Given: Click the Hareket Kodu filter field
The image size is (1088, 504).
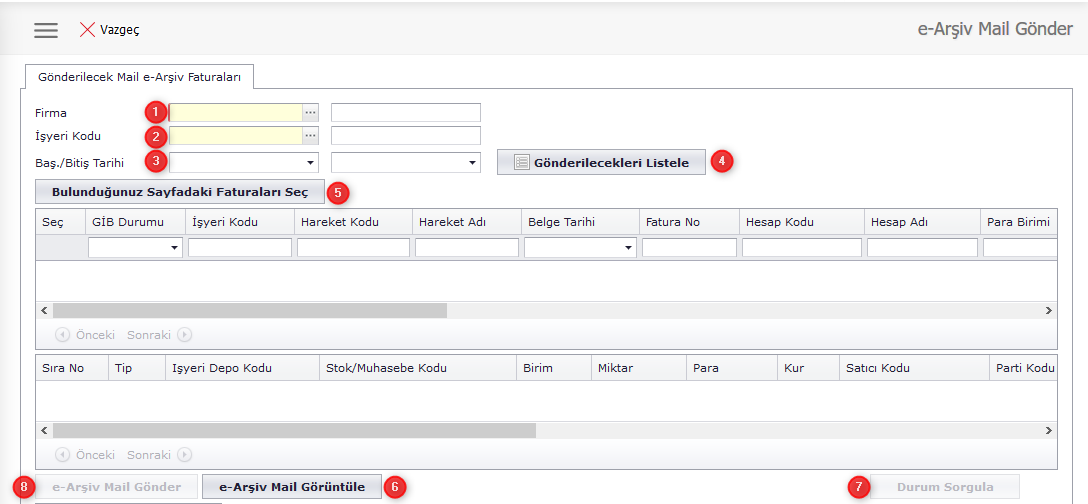Looking at the screenshot, I should (x=353, y=247).
